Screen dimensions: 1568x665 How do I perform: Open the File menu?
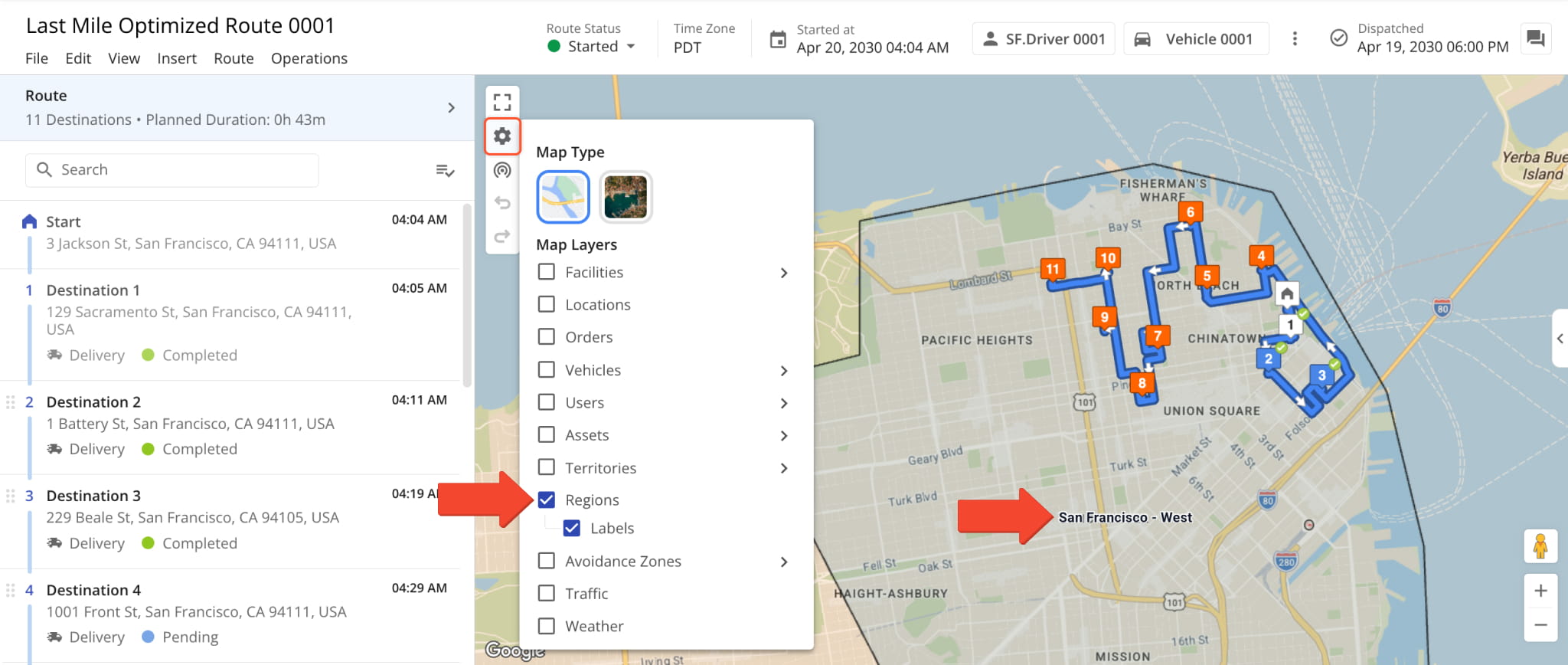pos(37,58)
